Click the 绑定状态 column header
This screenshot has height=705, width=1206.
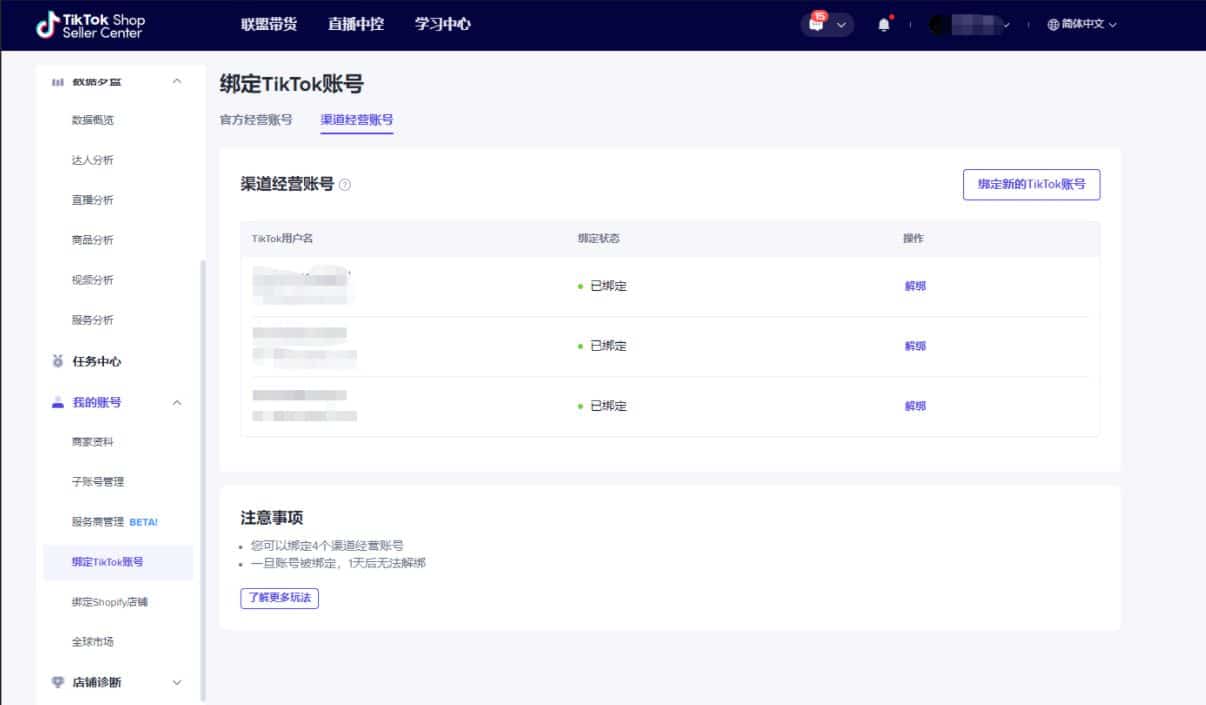599,238
